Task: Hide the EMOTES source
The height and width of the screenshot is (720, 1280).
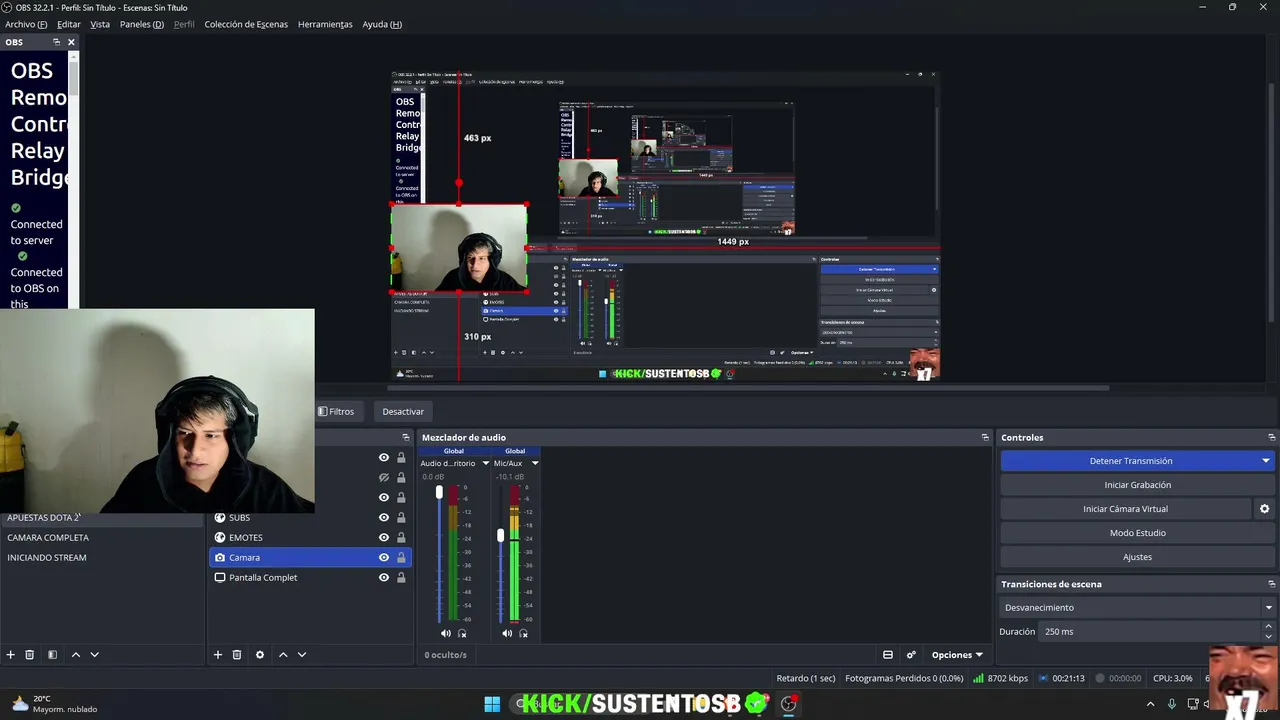Action: (x=383, y=538)
